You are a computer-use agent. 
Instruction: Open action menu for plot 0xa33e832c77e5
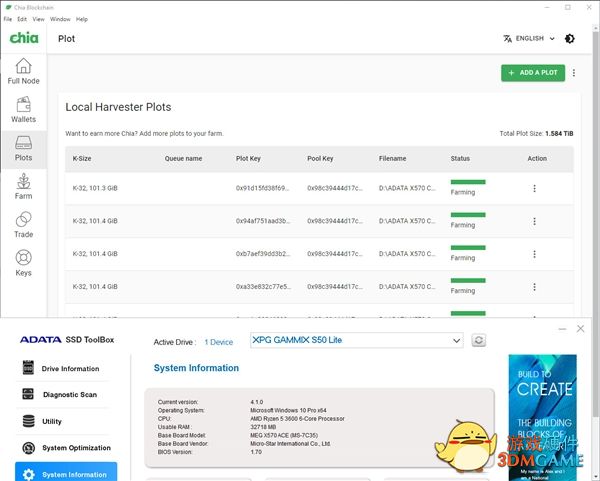tap(534, 287)
